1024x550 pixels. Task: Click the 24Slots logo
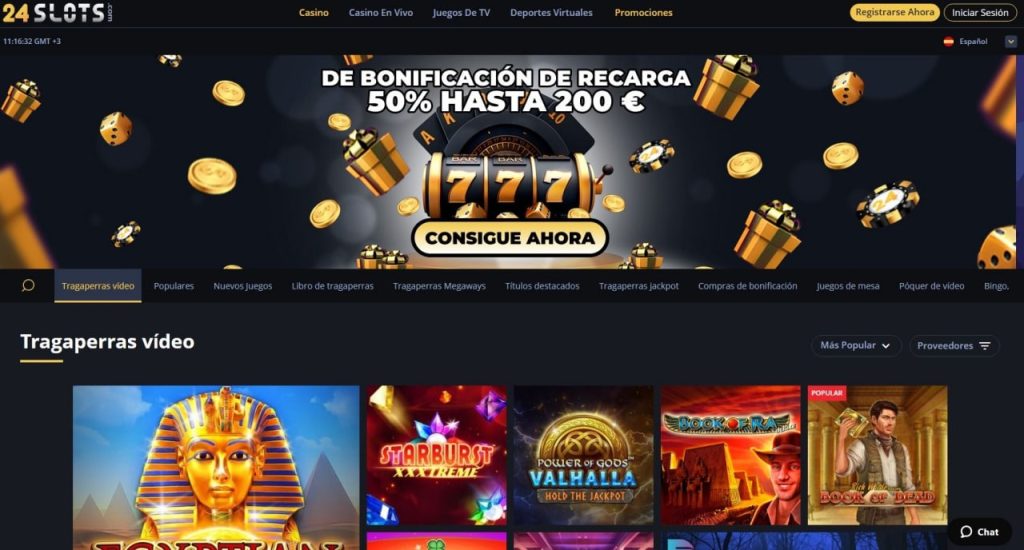[x=57, y=12]
